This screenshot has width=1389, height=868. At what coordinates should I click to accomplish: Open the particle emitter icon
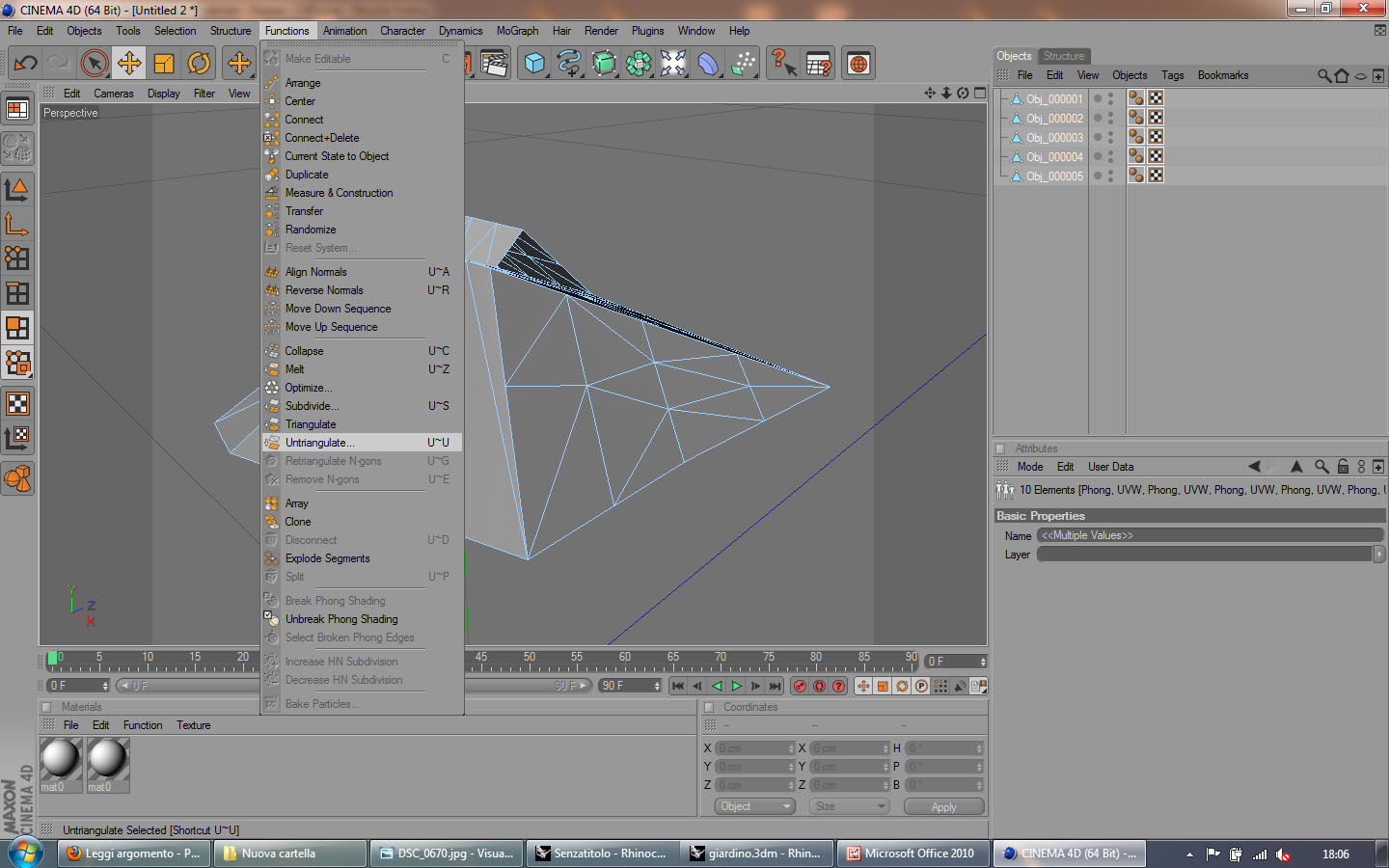point(743,64)
